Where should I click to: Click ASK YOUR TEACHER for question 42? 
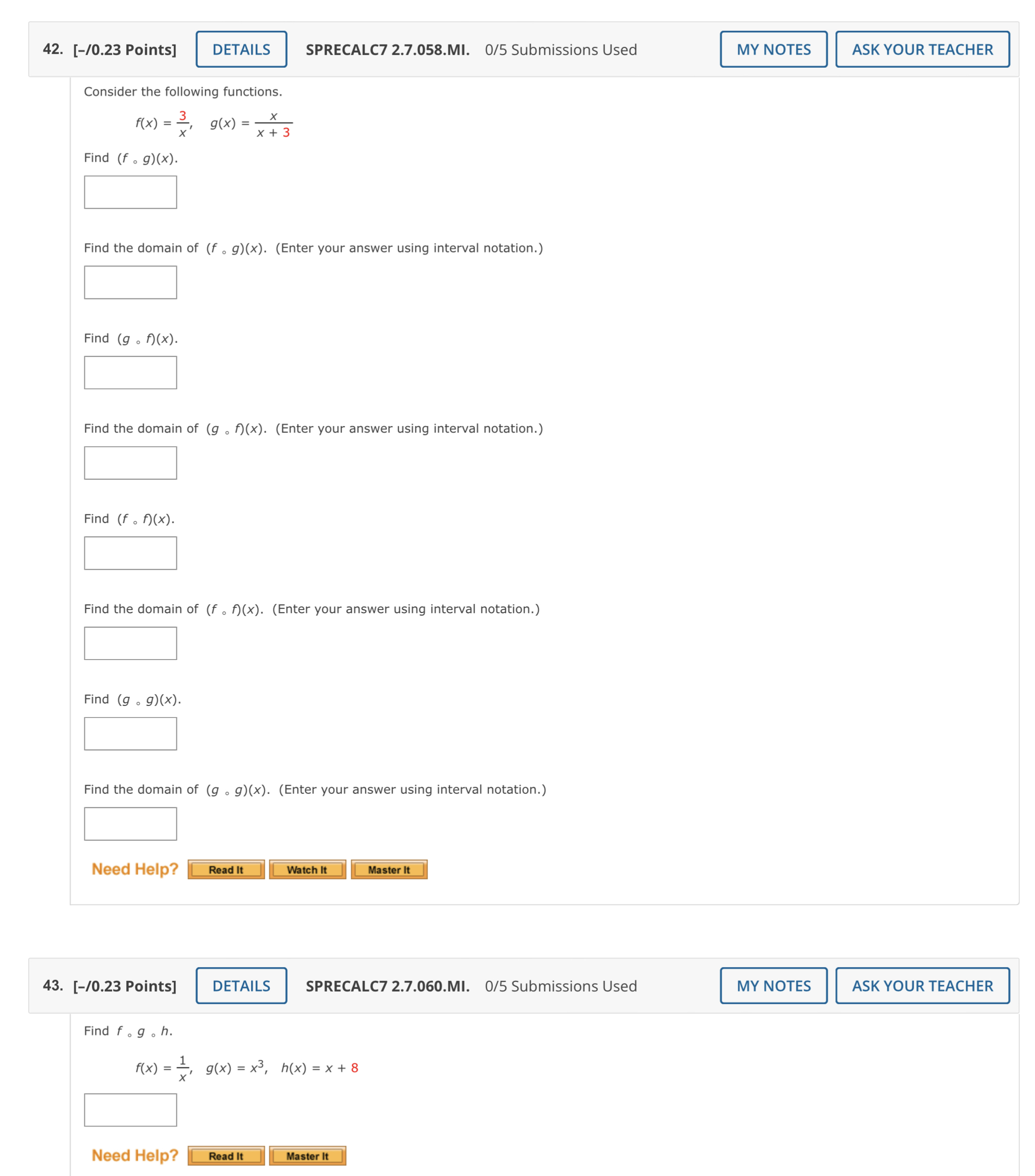pos(922,49)
